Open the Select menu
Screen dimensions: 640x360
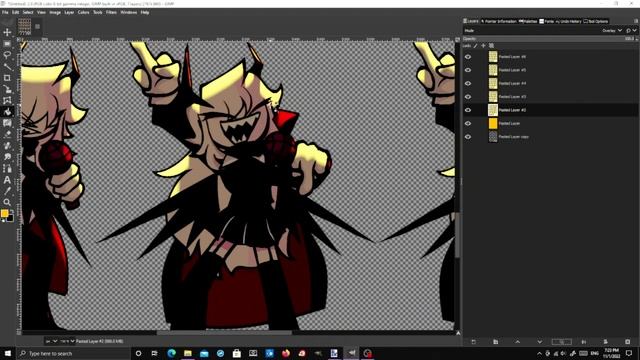coord(28,13)
